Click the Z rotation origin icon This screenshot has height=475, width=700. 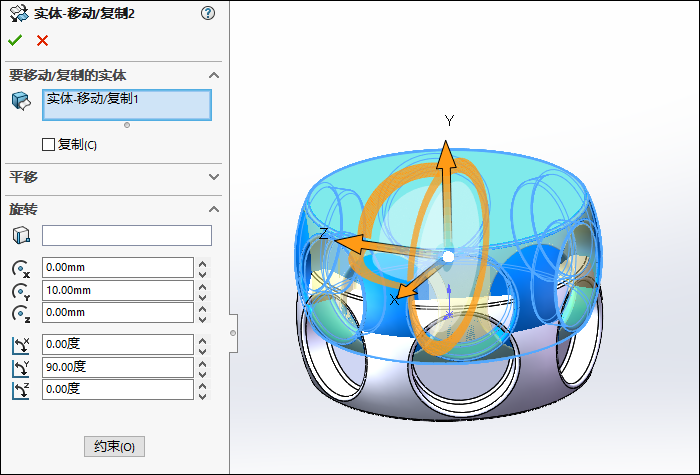coord(21,314)
